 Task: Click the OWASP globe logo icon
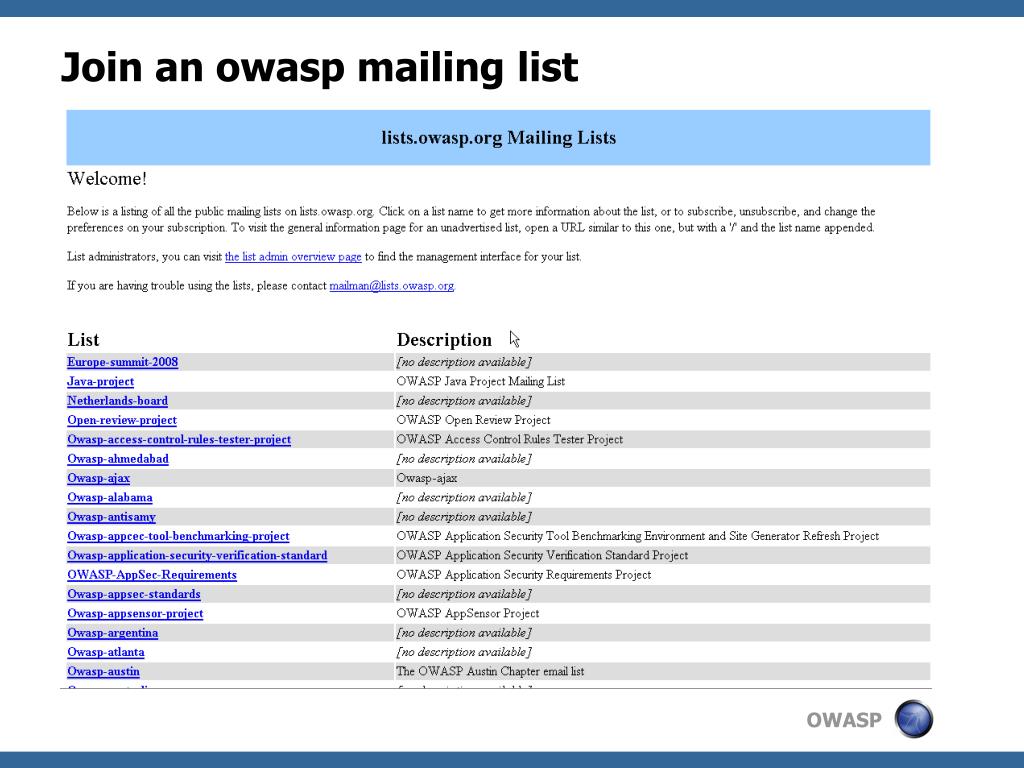coord(914,719)
